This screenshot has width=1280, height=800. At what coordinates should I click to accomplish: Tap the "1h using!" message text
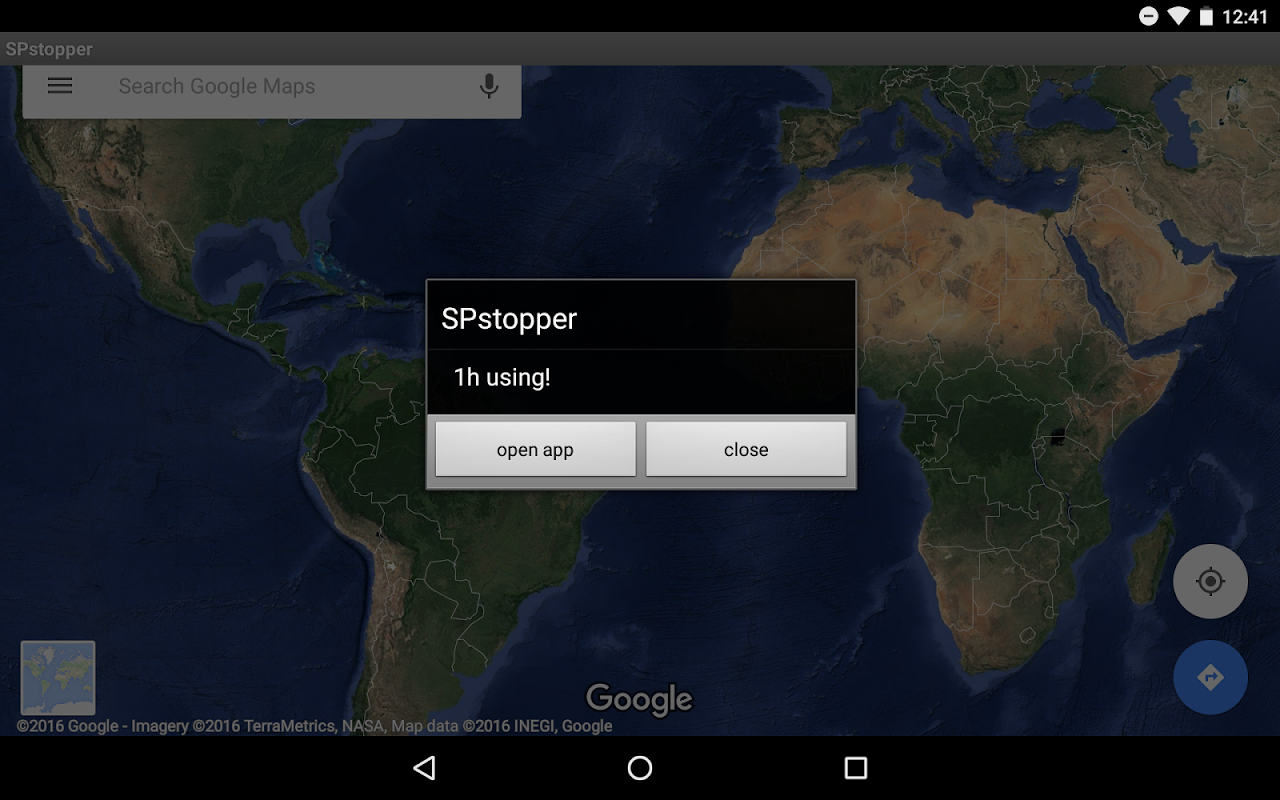pyautogui.click(x=502, y=378)
